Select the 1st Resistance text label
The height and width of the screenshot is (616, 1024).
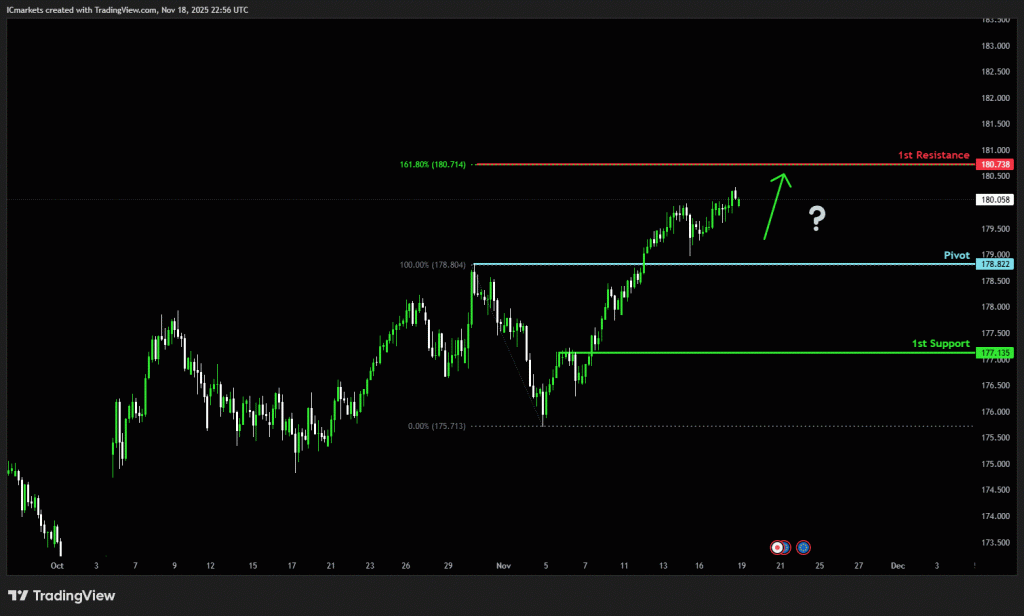933,155
